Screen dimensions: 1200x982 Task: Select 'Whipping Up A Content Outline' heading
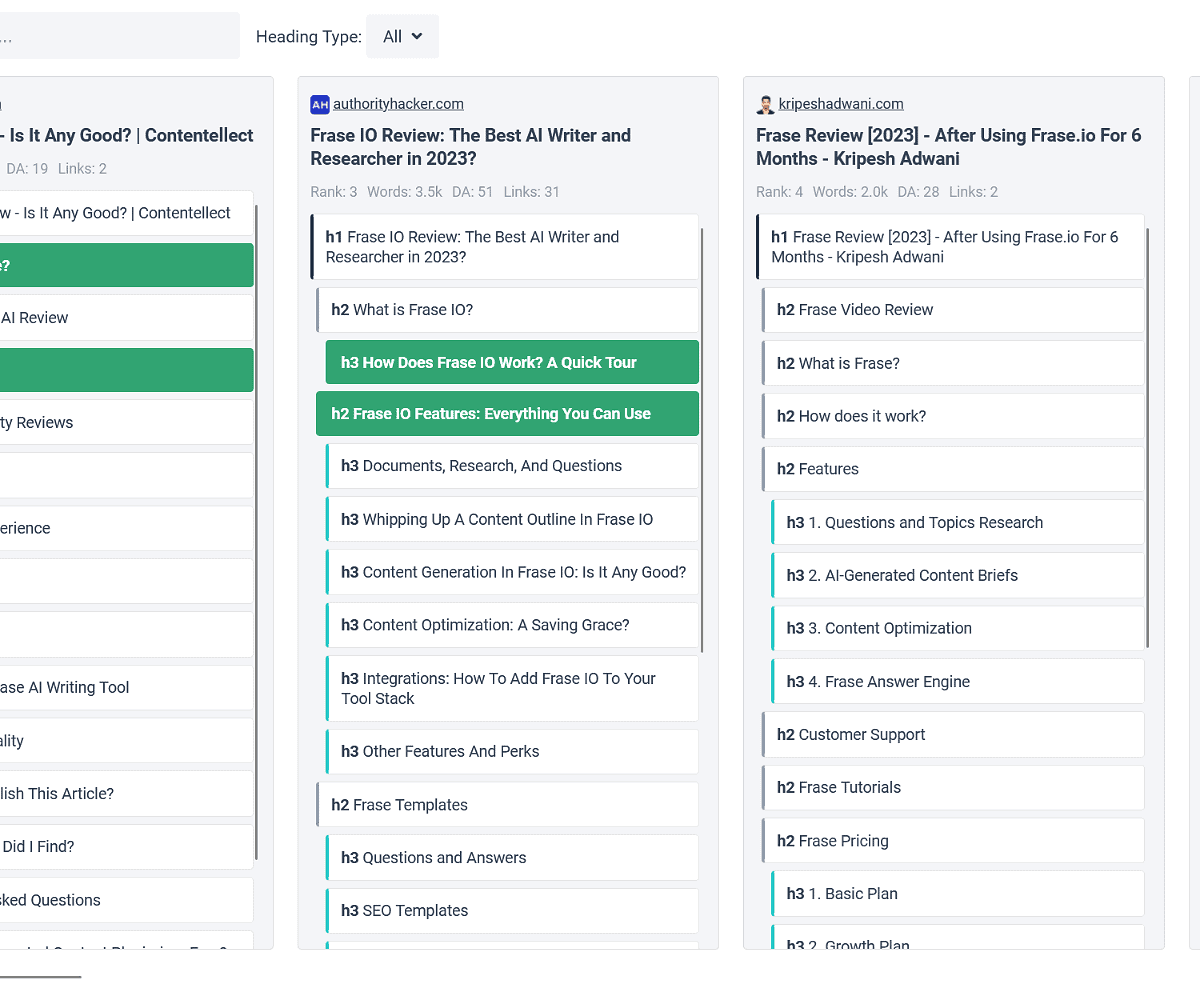[x=512, y=520]
